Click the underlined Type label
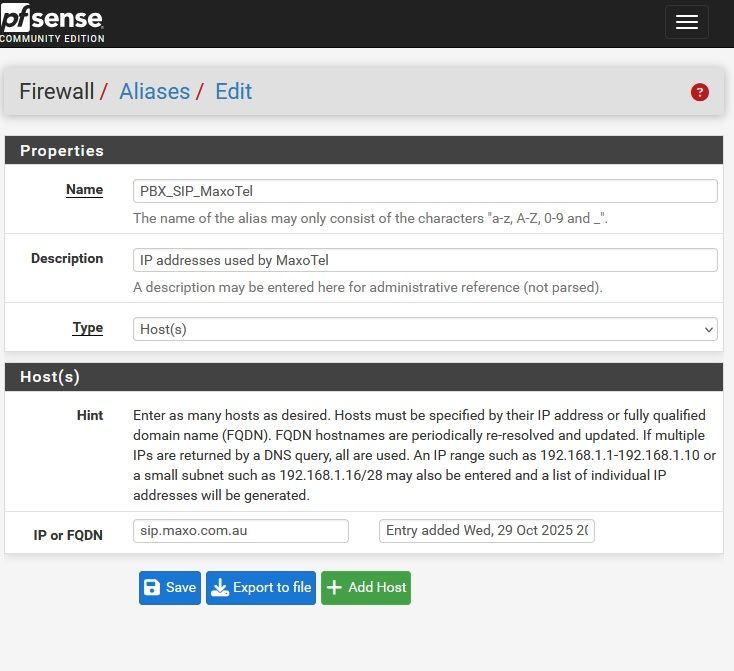Screen dimensions: 734x671 87,328
